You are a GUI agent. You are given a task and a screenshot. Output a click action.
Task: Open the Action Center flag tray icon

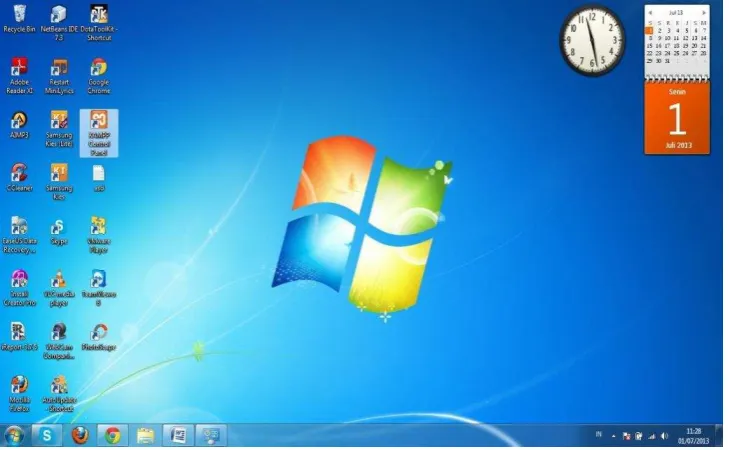pyautogui.click(x=626, y=436)
